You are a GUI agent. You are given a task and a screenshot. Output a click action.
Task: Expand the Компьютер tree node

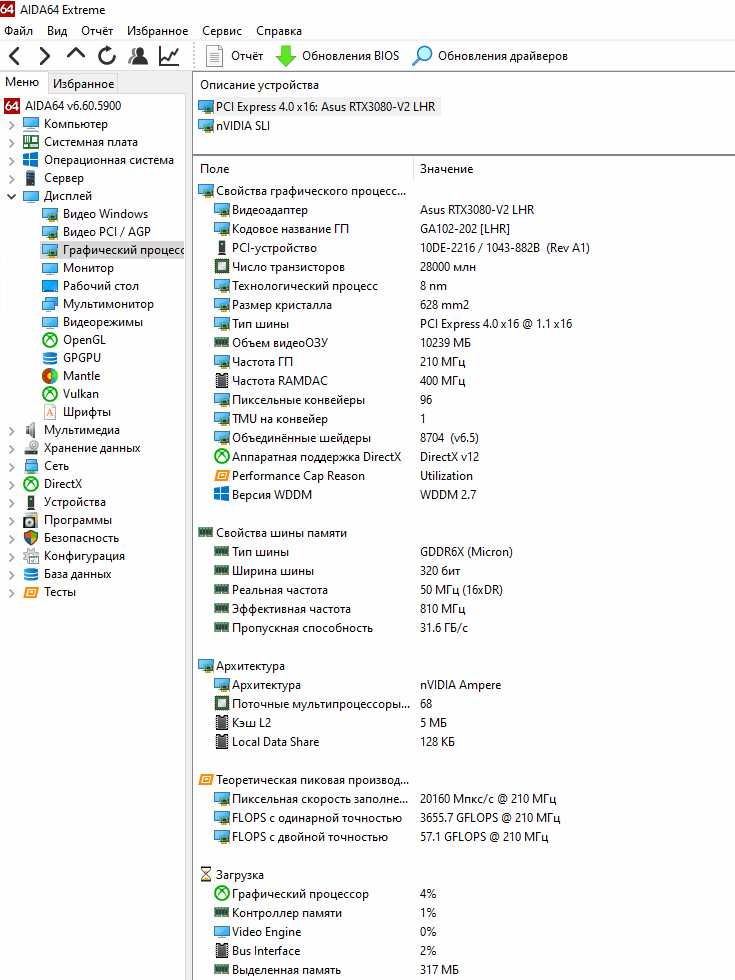(11, 124)
